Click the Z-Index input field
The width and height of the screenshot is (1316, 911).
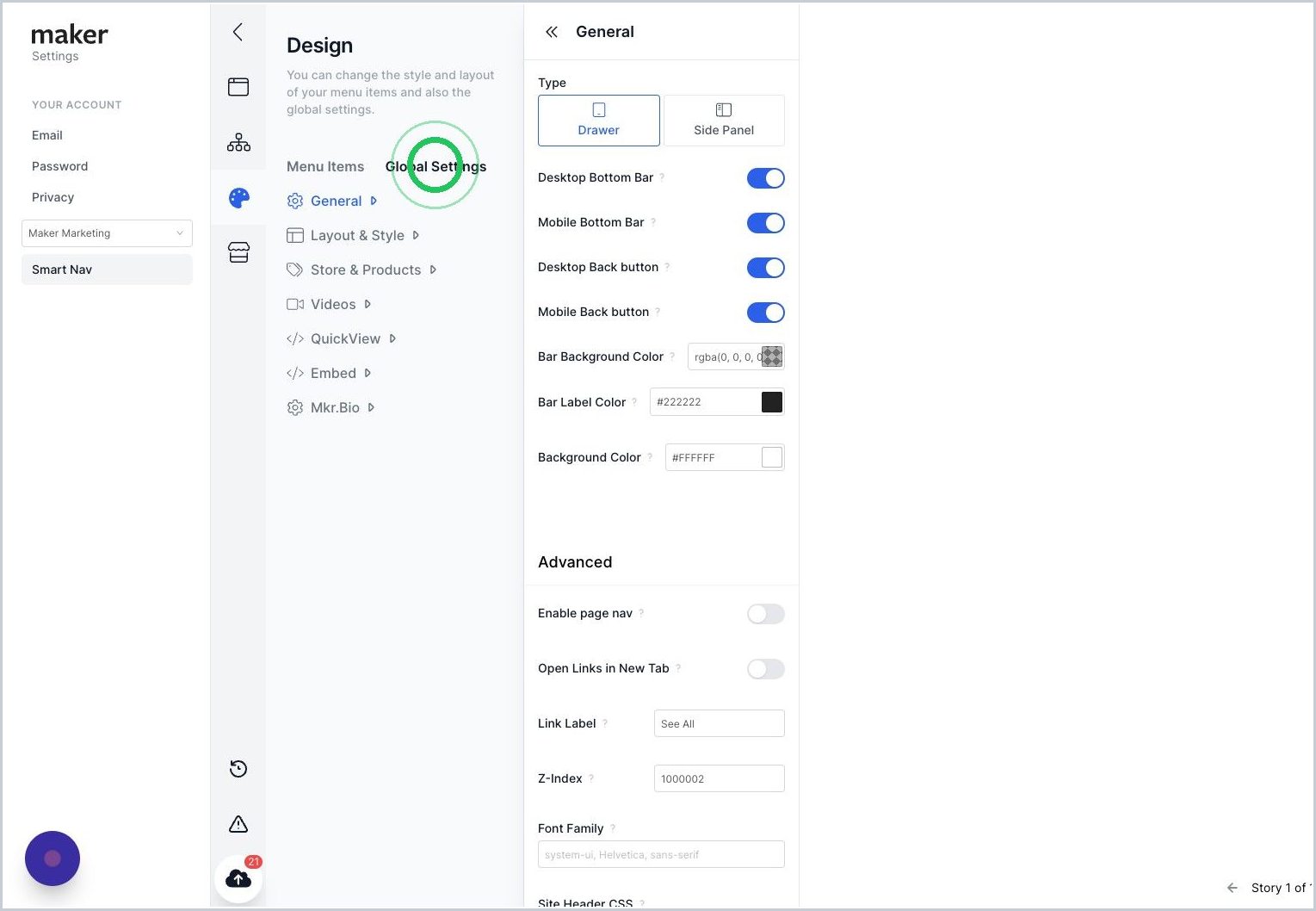pos(720,778)
